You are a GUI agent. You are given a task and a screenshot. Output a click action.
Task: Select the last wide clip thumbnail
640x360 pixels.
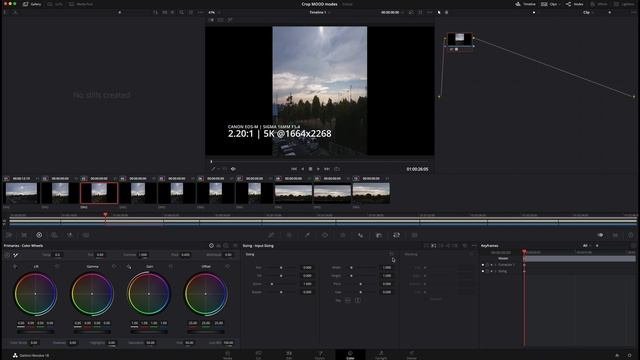pyautogui.click(x=371, y=193)
